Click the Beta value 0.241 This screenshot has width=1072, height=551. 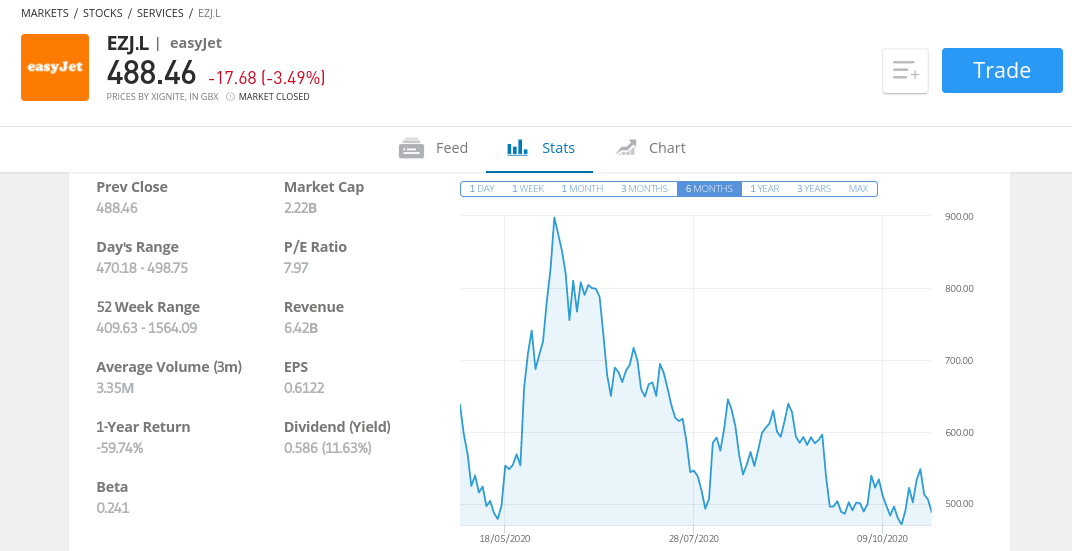[x=113, y=508]
